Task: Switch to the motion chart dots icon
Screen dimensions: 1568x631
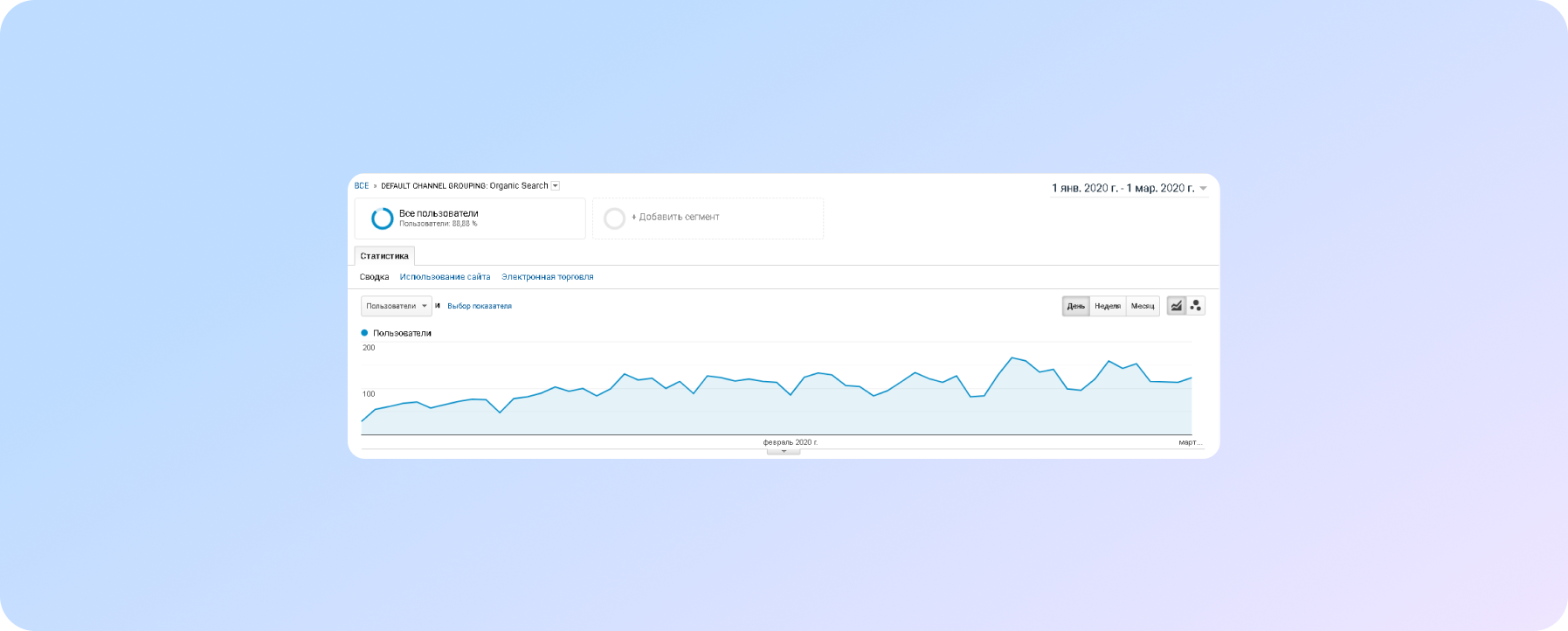Action: [1196, 306]
